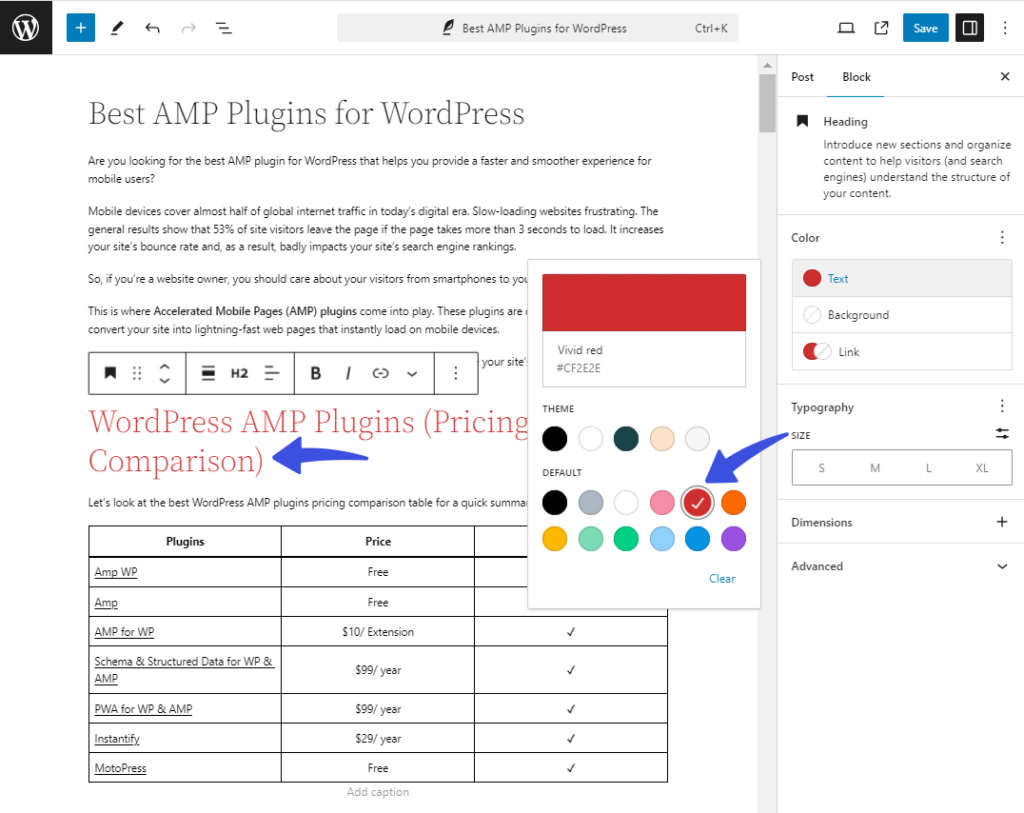Open Typography panel options menu
Screen dimensions: 1024x813
click(x=1002, y=406)
